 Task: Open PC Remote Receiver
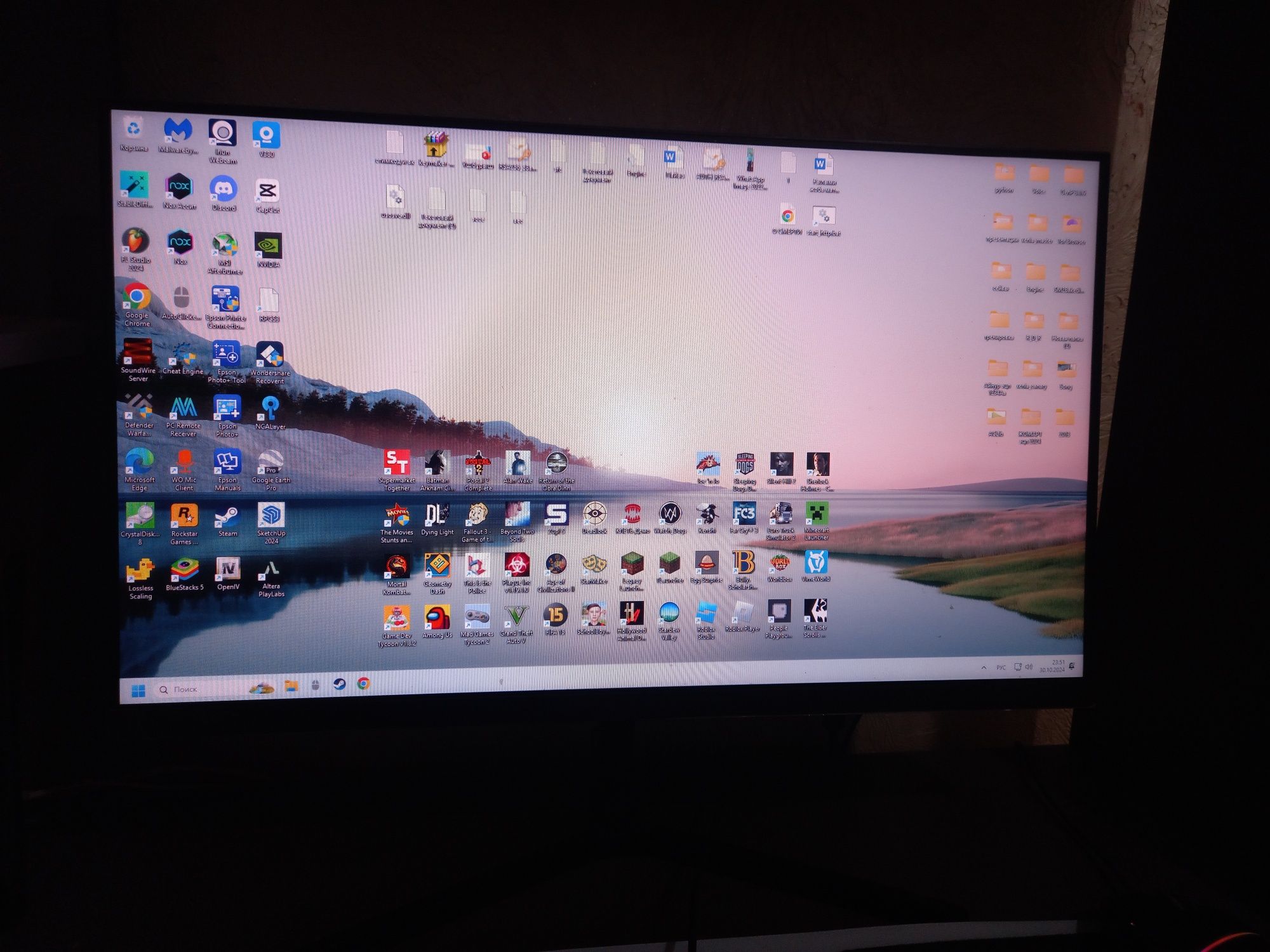click(184, 416)
